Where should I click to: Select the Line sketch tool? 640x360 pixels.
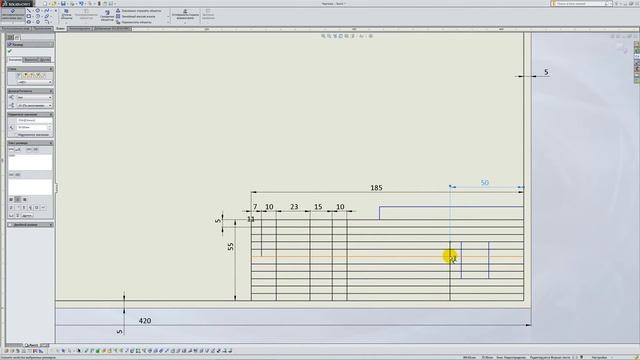pyautogui.click(x=29, y=11)
